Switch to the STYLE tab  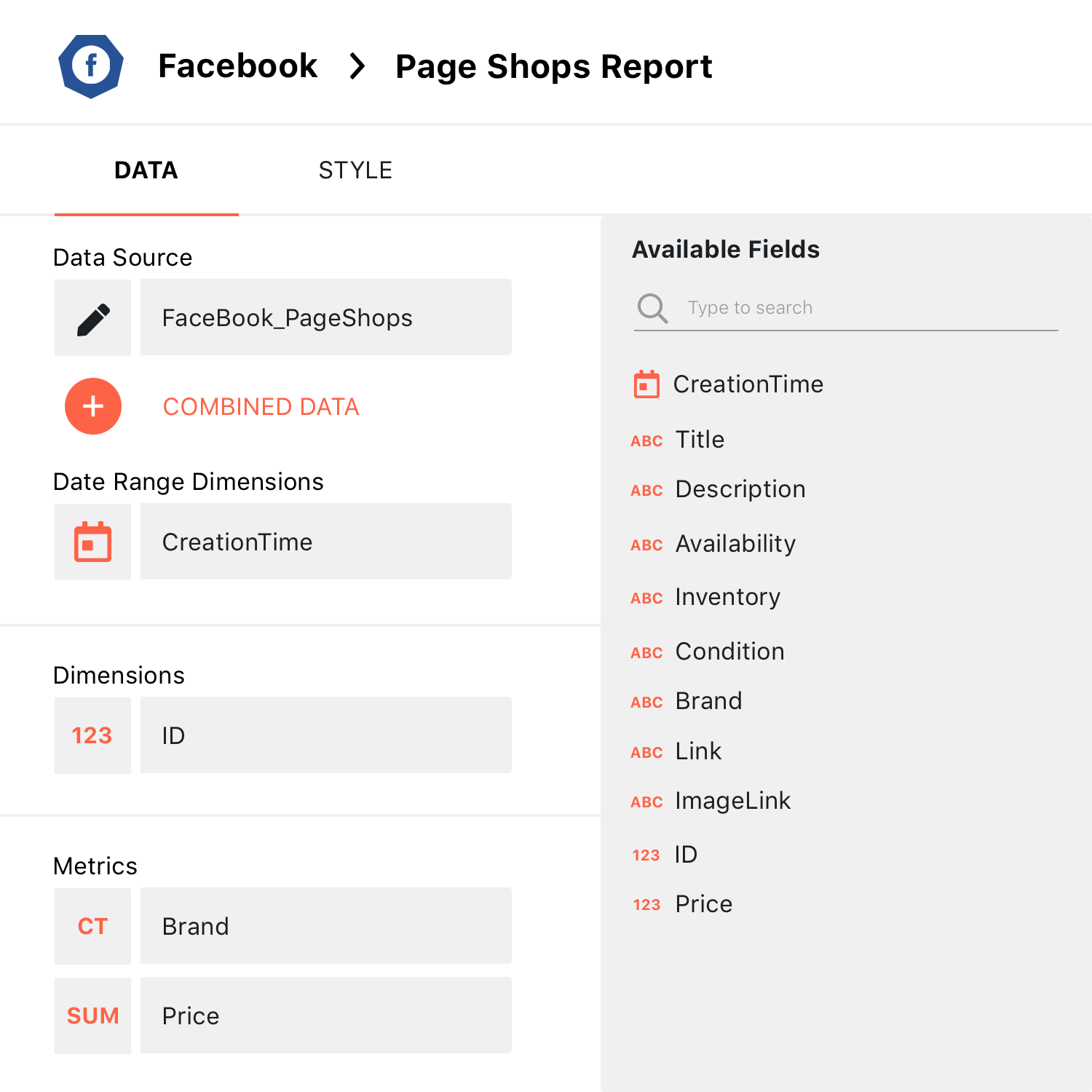coord(355,170)
